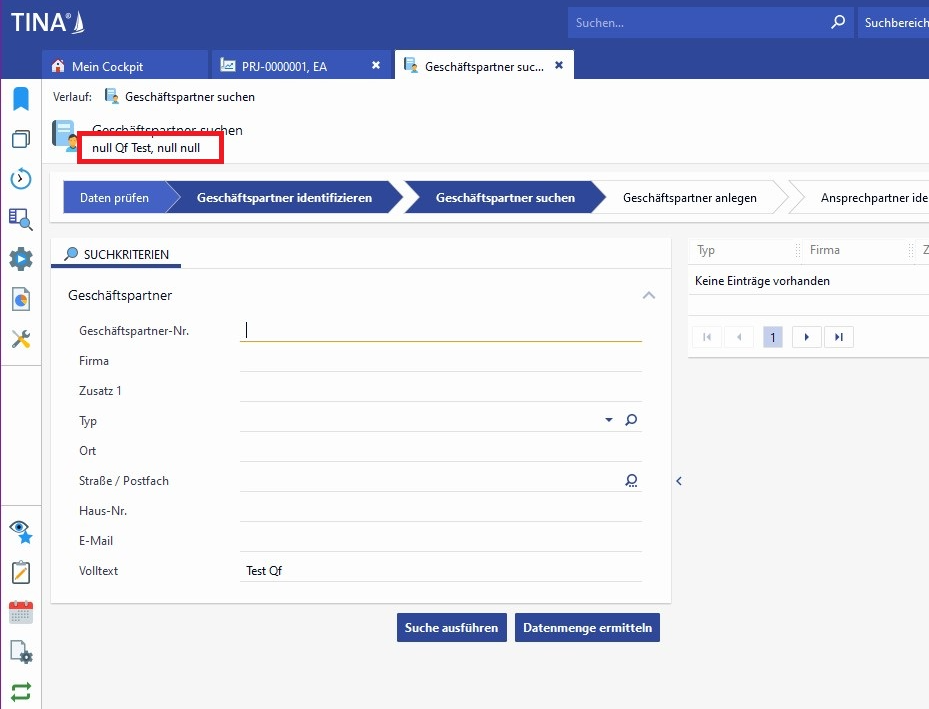Screen dimensions: 929x709
Task: Click the eye with star watchlist icon
Action: pos(20,532)
